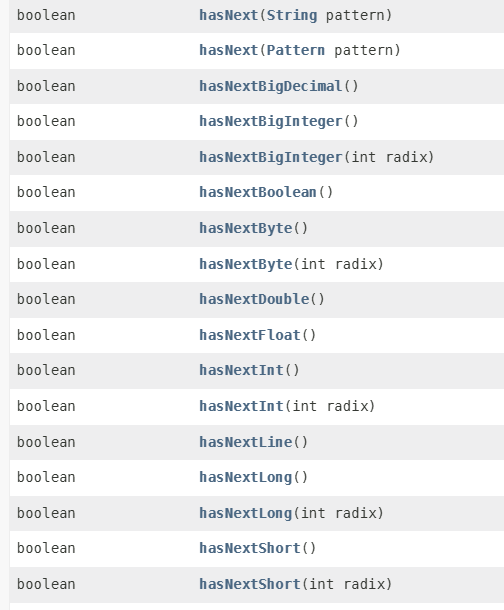Viewport: 504px width, 610px height.
Task: Open the hasNextLine() method link
Action: click(245, 442)
